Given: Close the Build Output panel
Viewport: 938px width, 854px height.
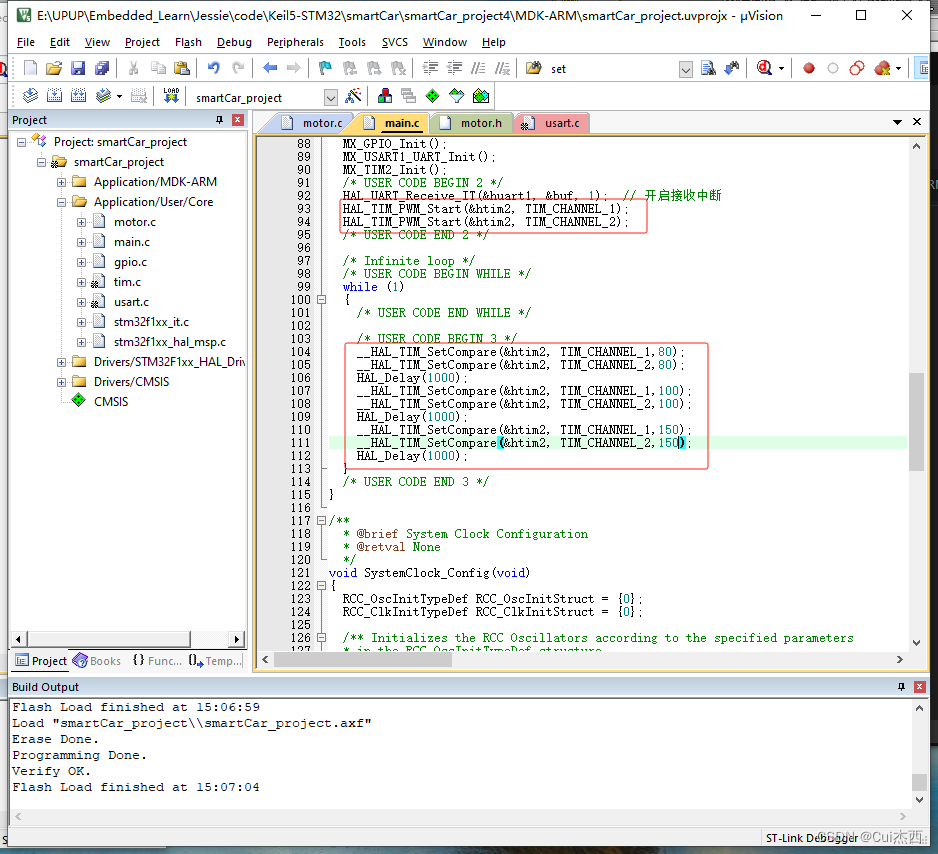Looking at the screenshot, I should (919, 687).
